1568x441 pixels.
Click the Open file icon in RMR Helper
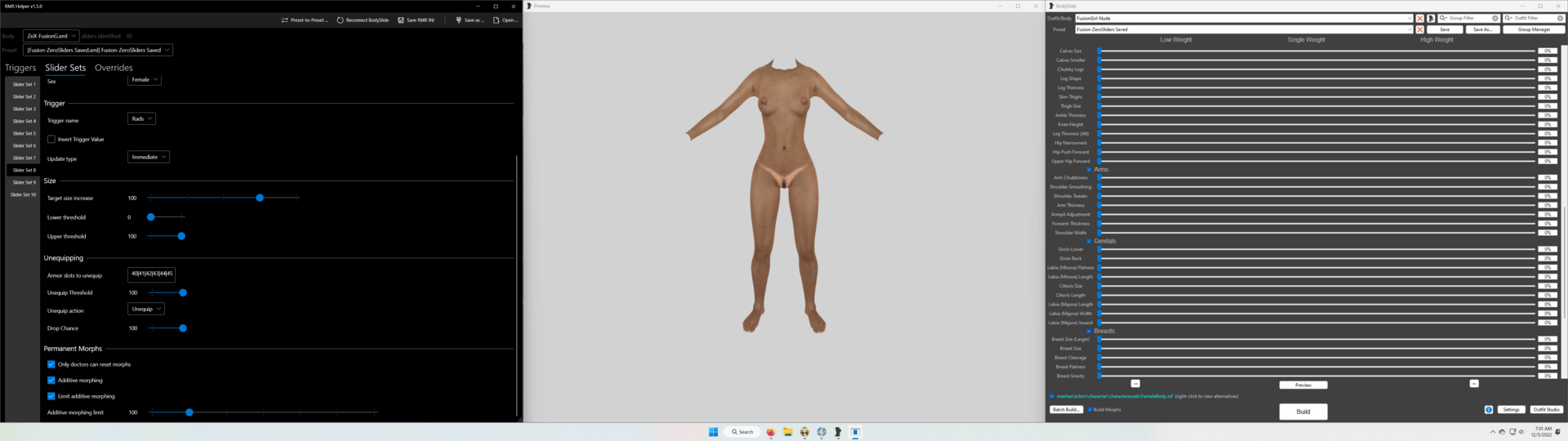tap(496, 20)
